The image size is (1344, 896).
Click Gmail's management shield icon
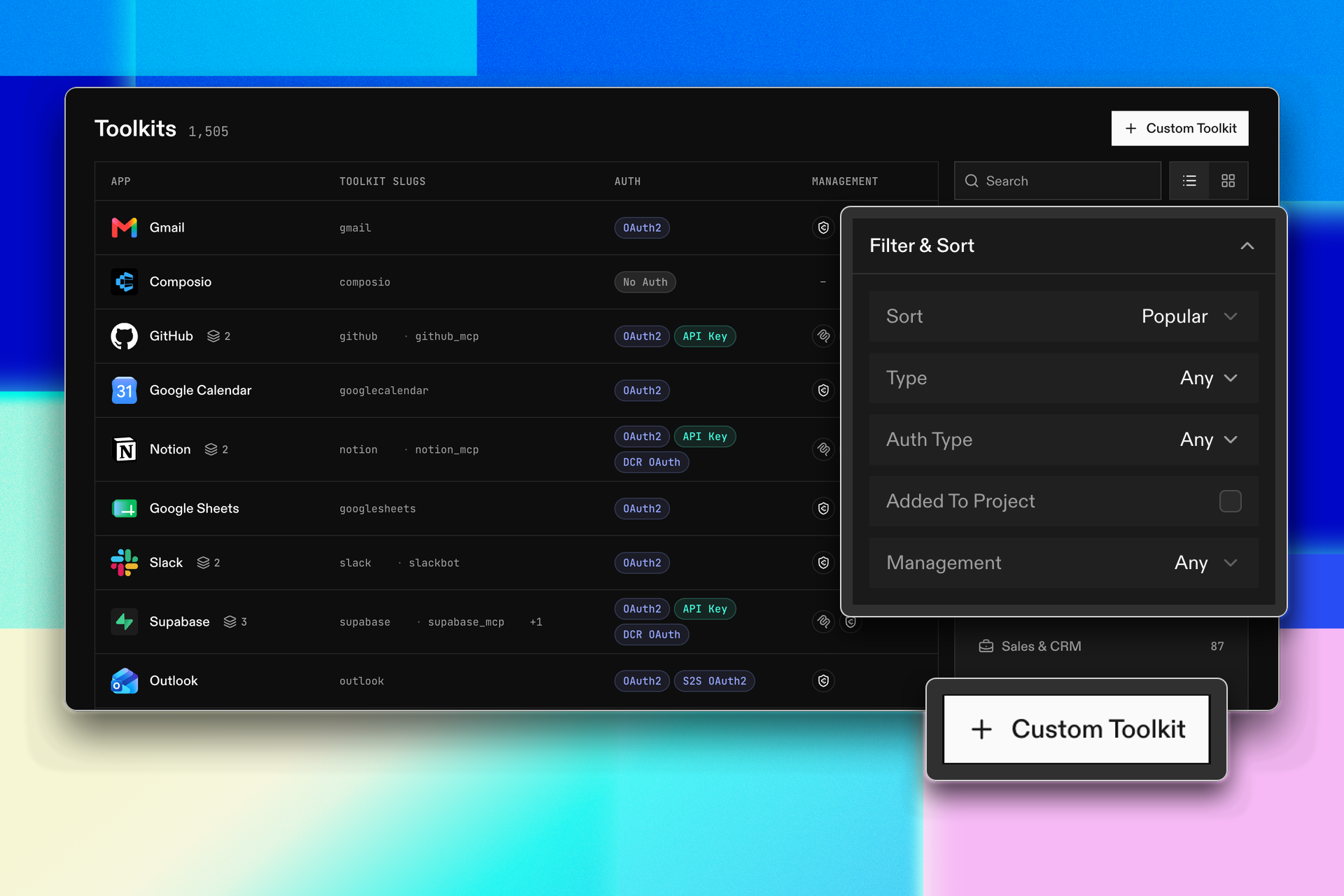coord(824,227)
